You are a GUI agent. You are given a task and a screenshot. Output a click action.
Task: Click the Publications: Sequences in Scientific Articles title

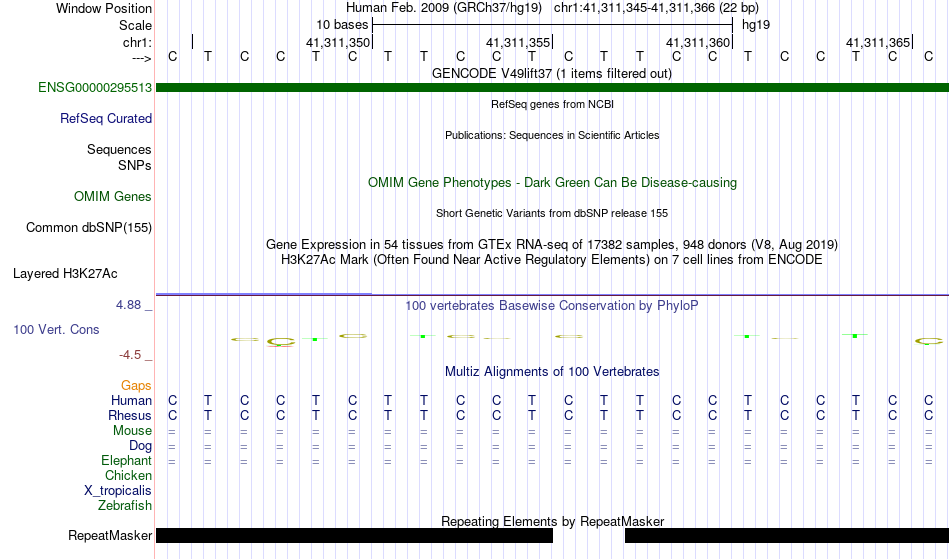pos(552,135)
